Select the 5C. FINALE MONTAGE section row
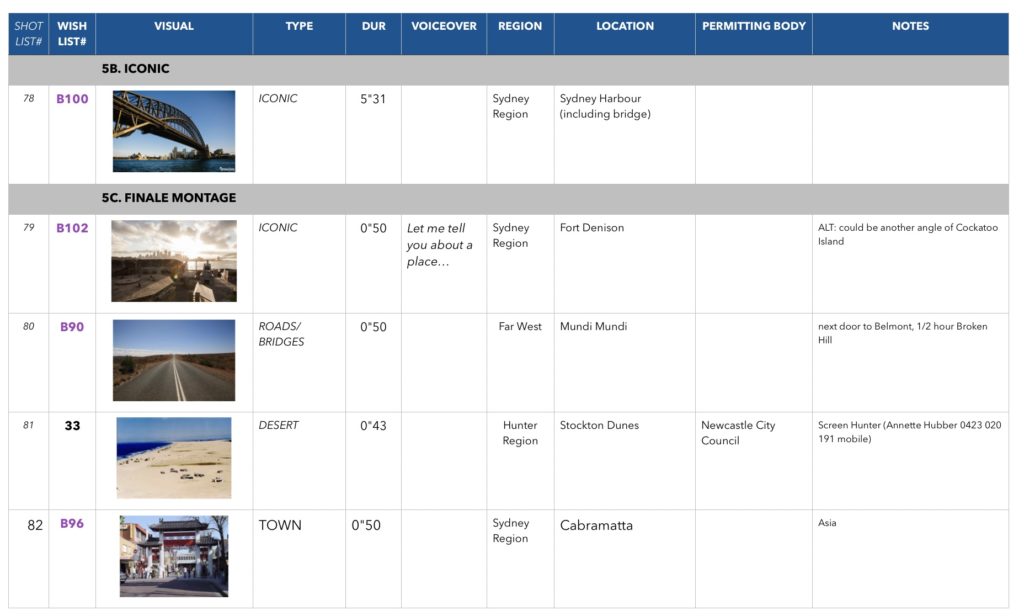The height and width of the screenshot is (616, 1024). (508, 199)
